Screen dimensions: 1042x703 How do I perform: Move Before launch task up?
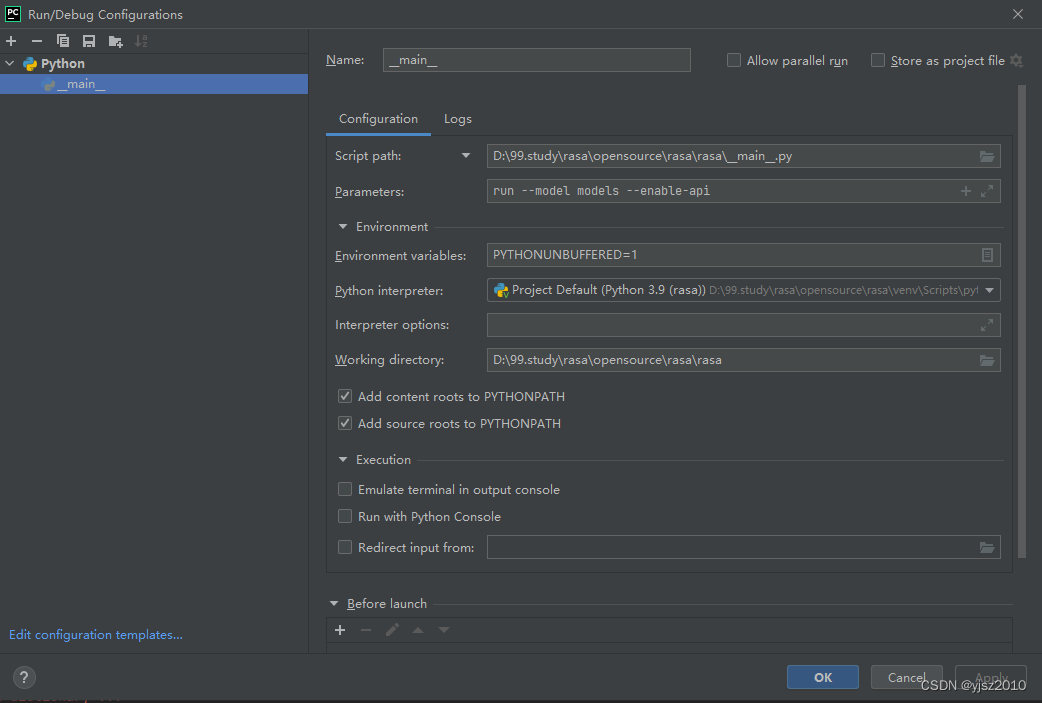click(418, 630)
